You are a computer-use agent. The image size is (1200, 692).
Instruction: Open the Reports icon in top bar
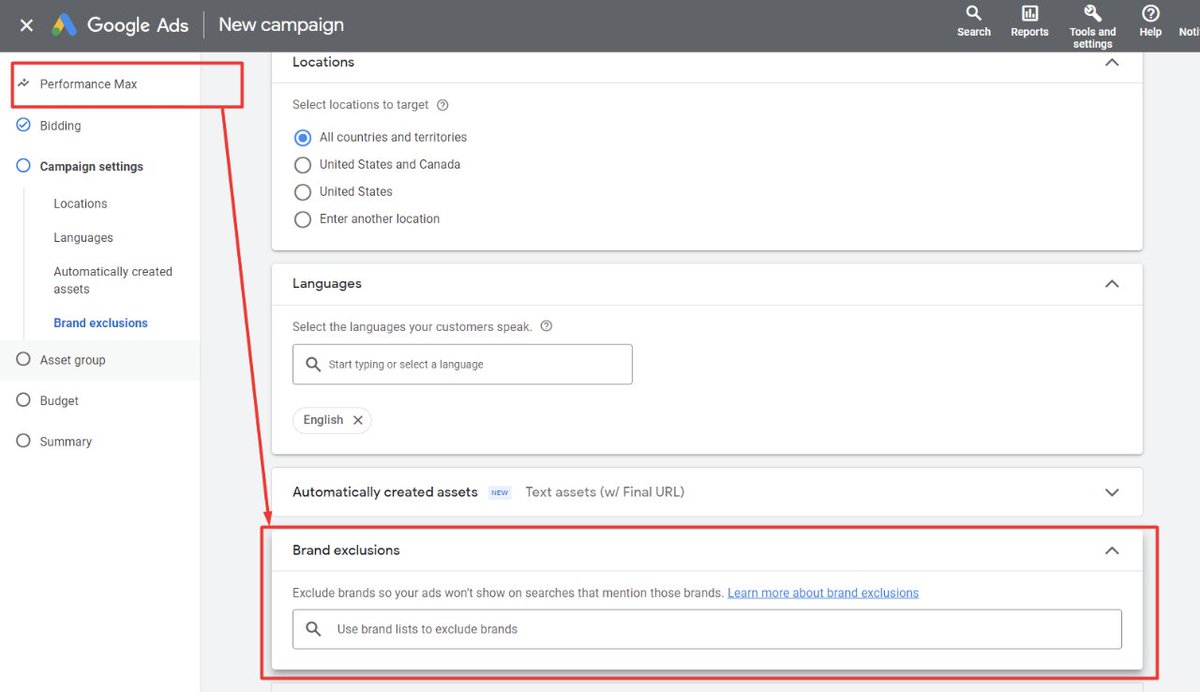tap(1029, 20)
